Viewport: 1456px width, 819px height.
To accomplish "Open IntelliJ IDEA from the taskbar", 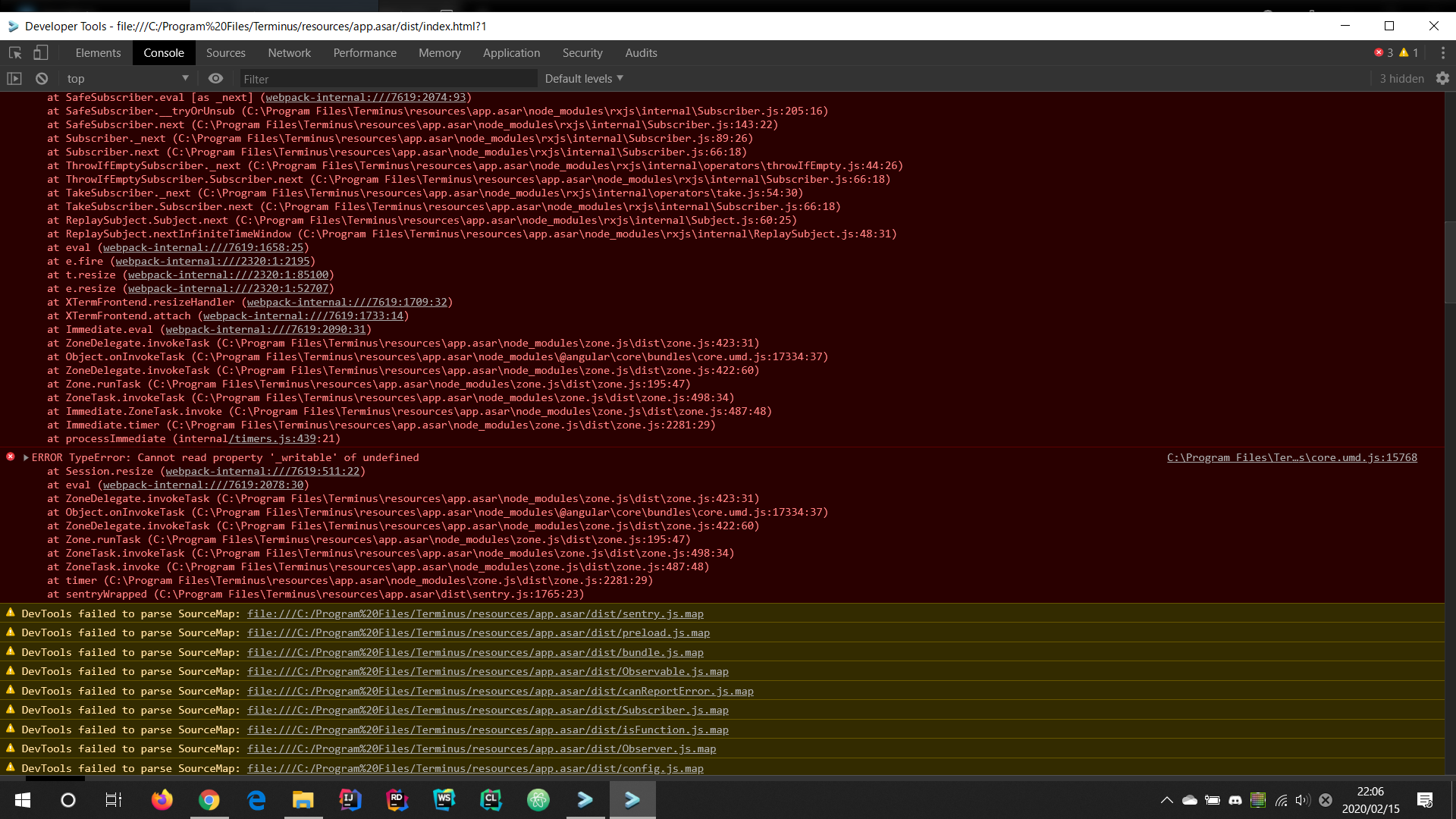I will 350,800.
